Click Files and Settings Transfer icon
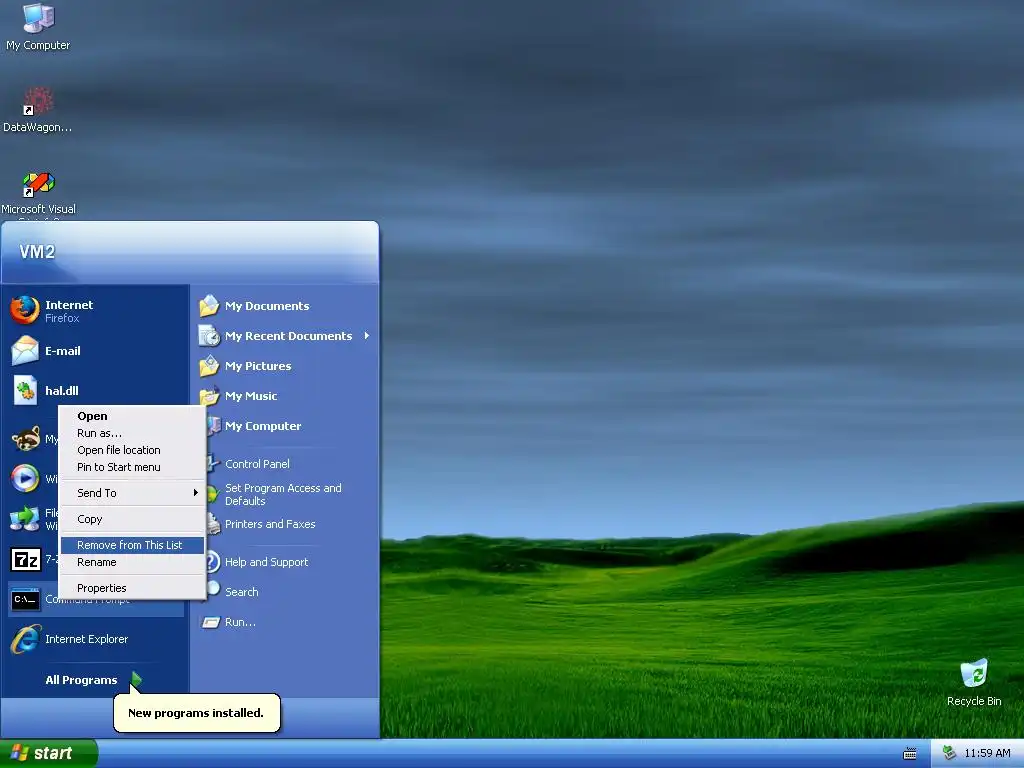The height and width of the screenshot is (768, 1024). tap(25, 519)
